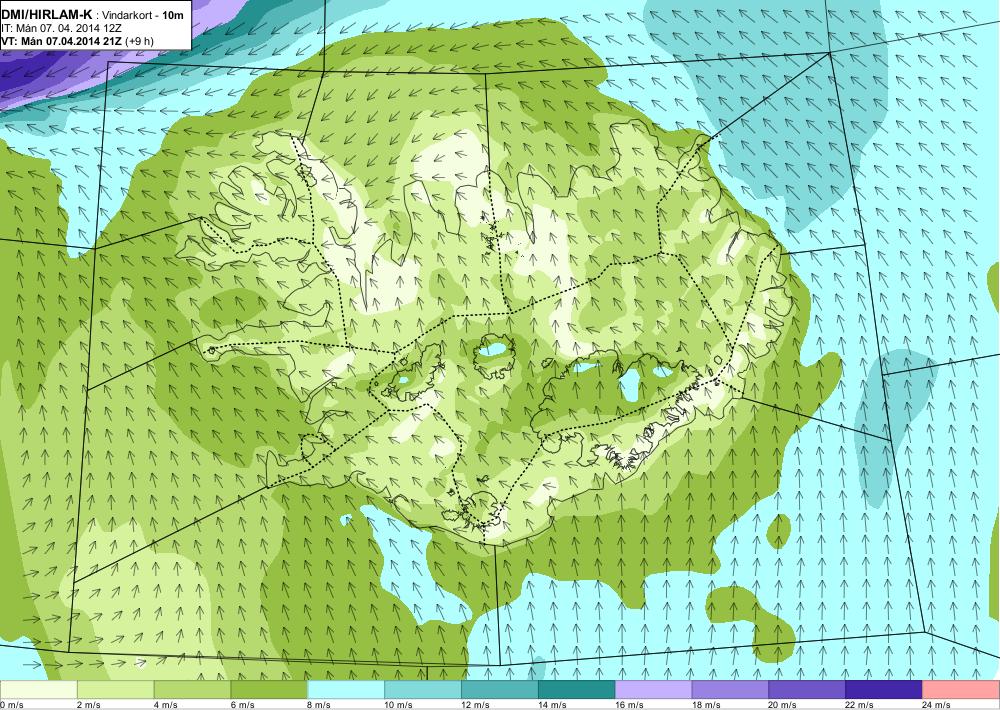
Task: Click the '6 m/s' legend label
Action: coord(242,705)
